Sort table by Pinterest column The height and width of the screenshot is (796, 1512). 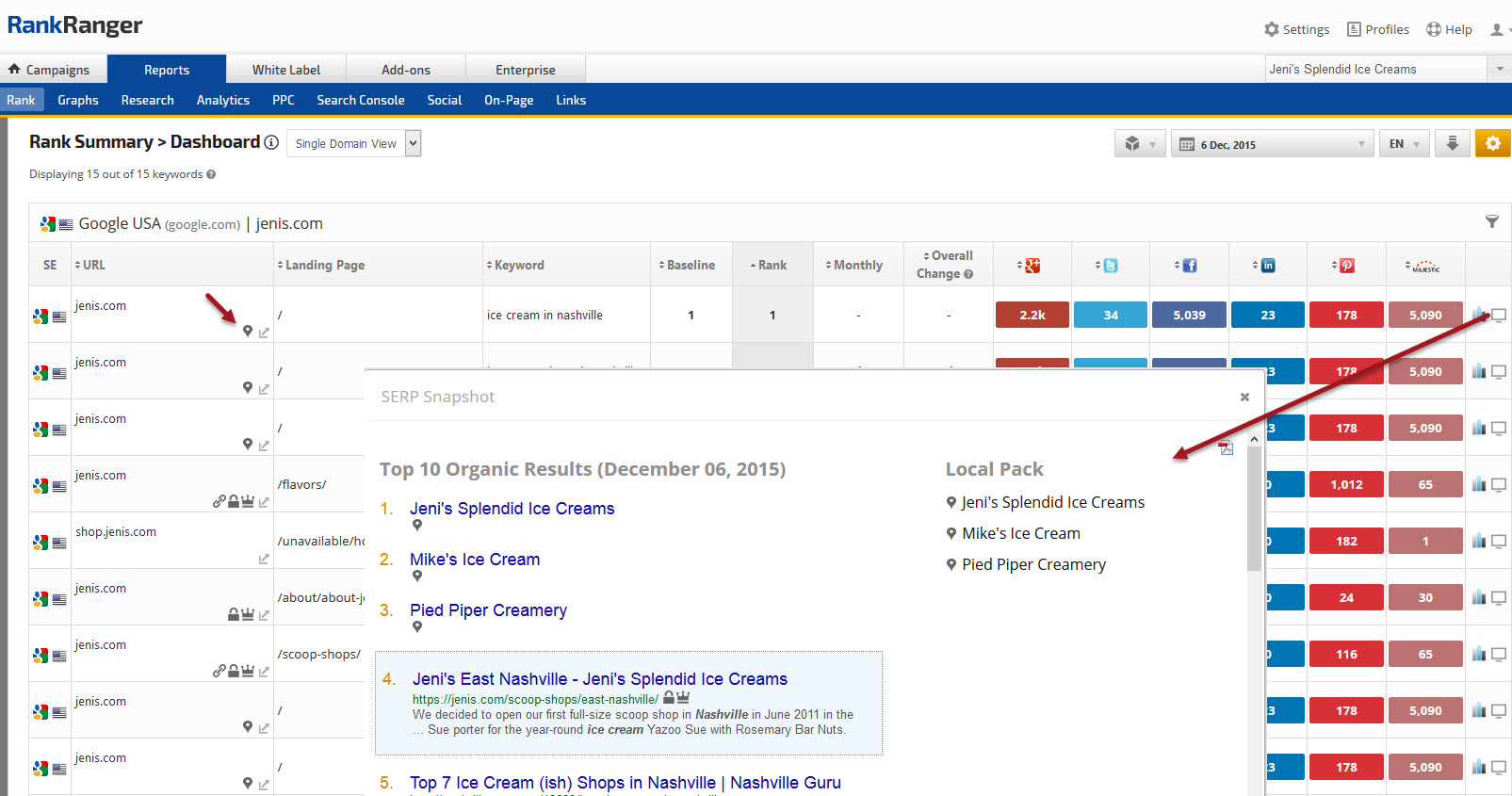coord(1346,266)
